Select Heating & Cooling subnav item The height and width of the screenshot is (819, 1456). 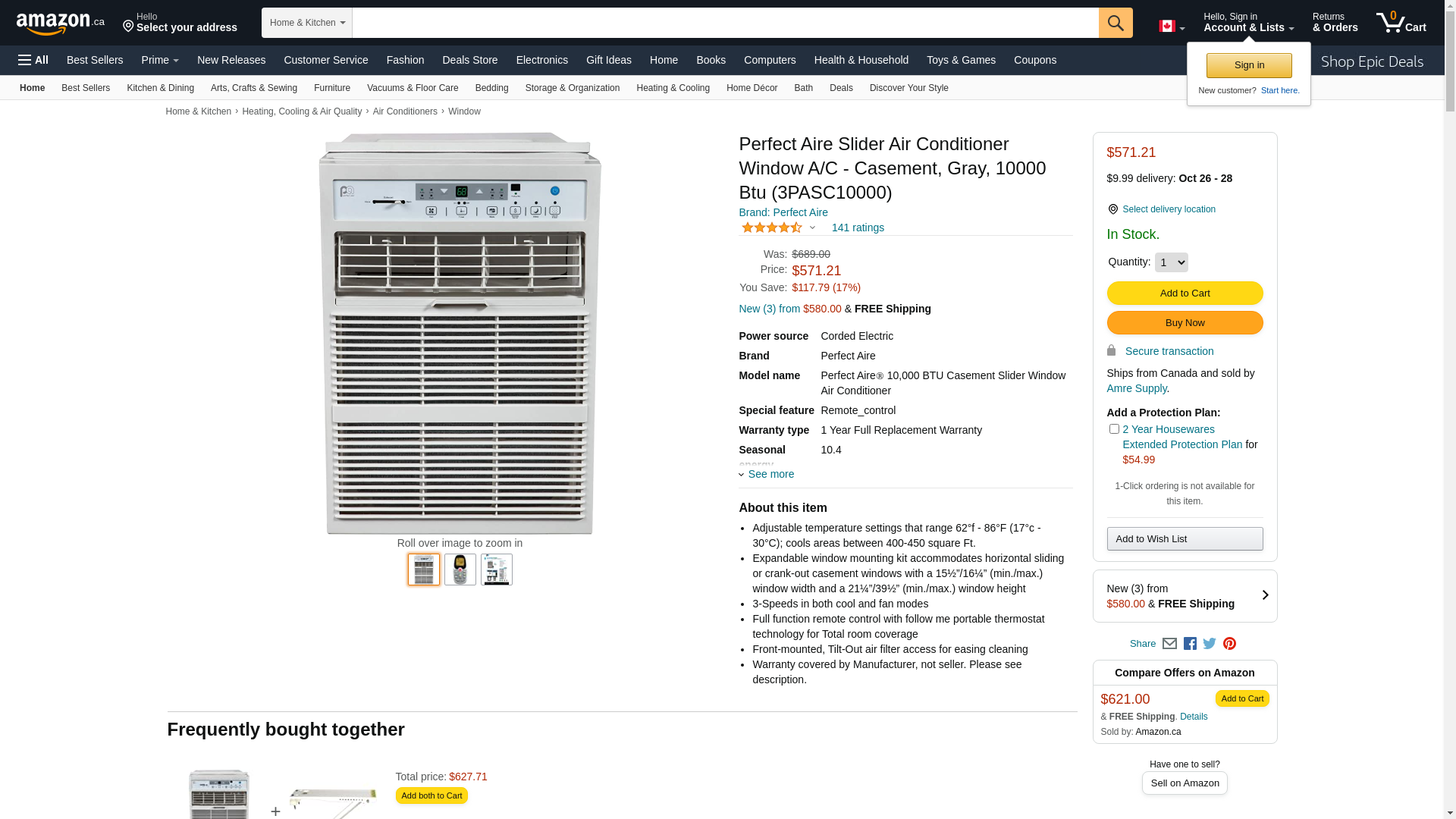(673, 88)
